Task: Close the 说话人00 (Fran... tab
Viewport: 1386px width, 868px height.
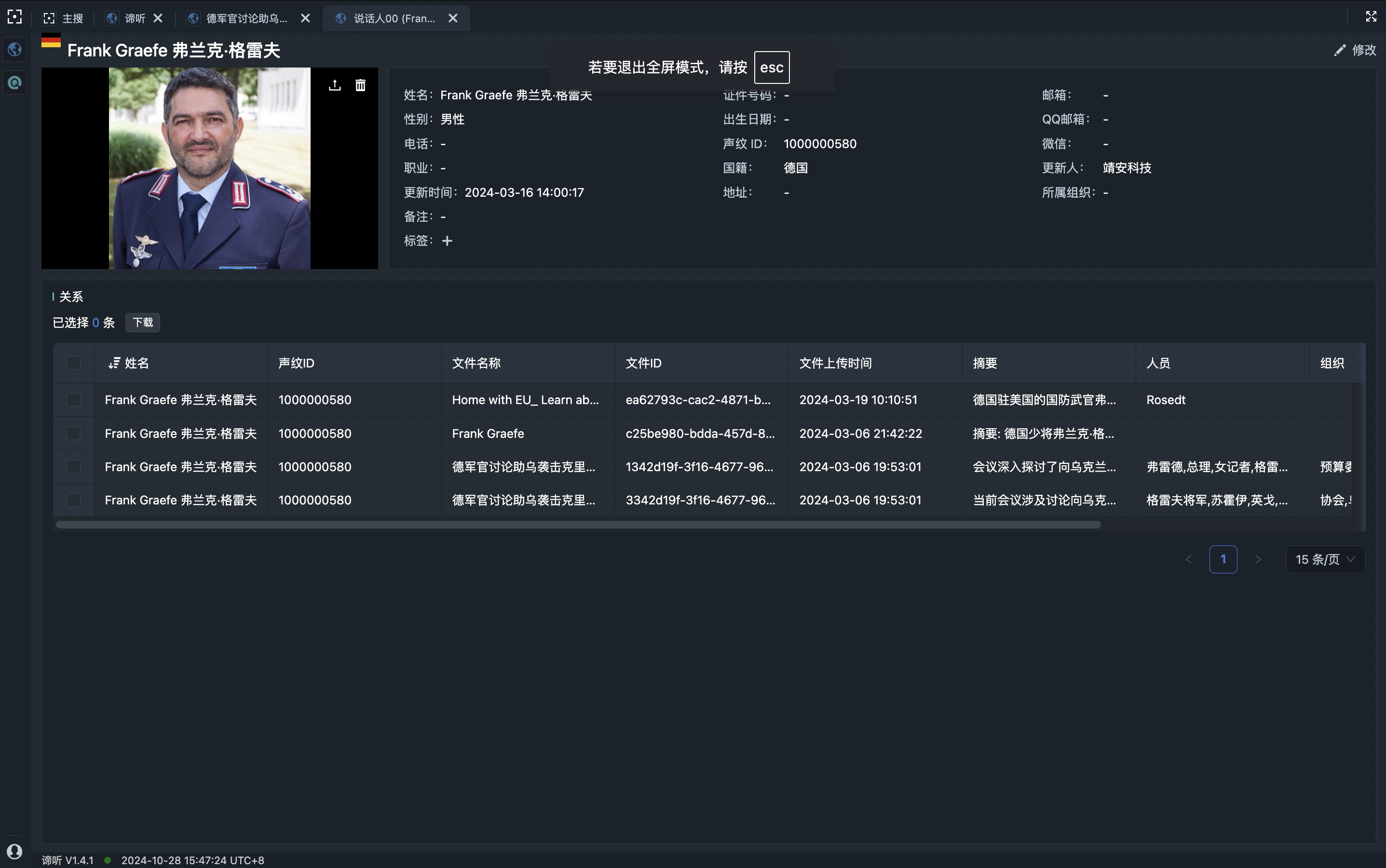Action: tap(453, 18)
